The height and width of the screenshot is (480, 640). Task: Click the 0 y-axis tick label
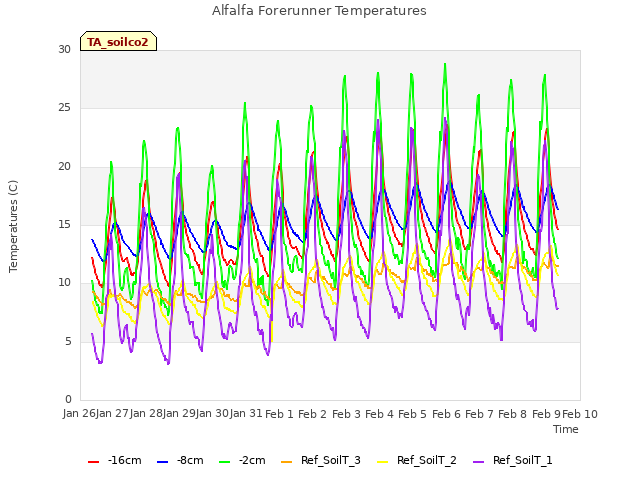click(x=68, y=400)
